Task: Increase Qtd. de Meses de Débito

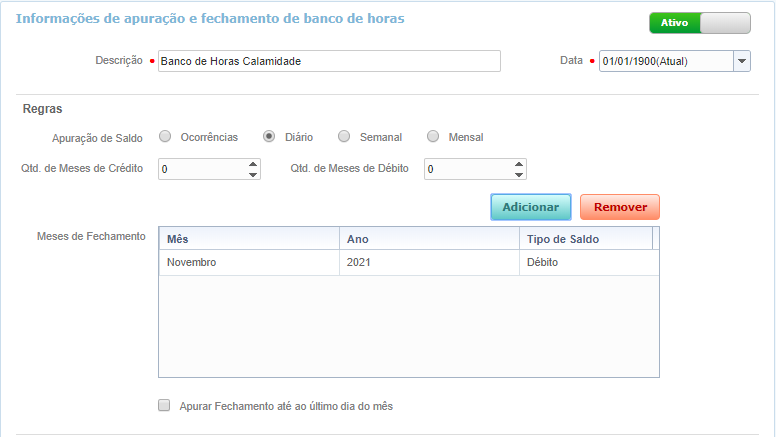Action: tap(518, 164)
